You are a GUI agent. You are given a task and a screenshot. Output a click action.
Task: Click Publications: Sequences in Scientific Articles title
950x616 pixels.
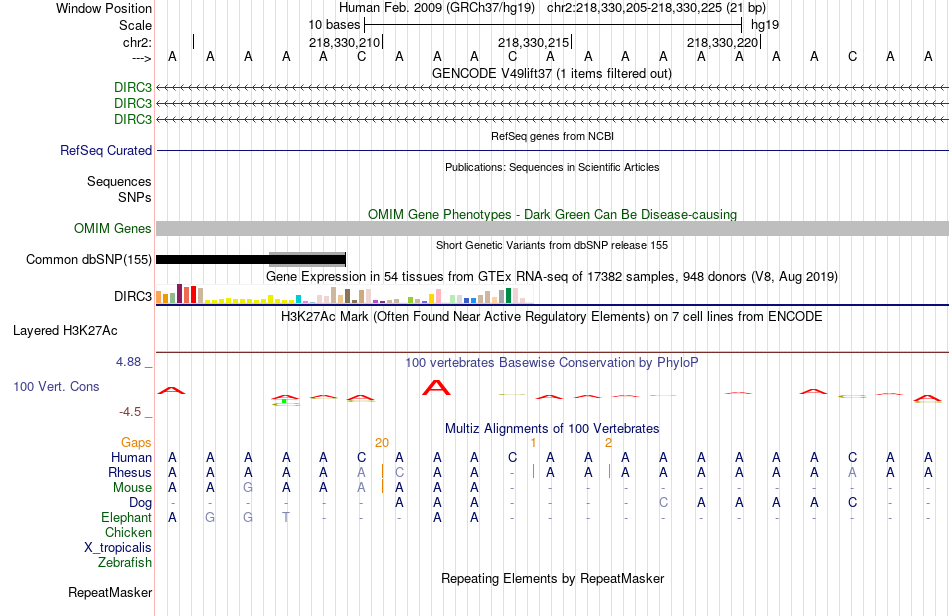[x=552, y=167]
